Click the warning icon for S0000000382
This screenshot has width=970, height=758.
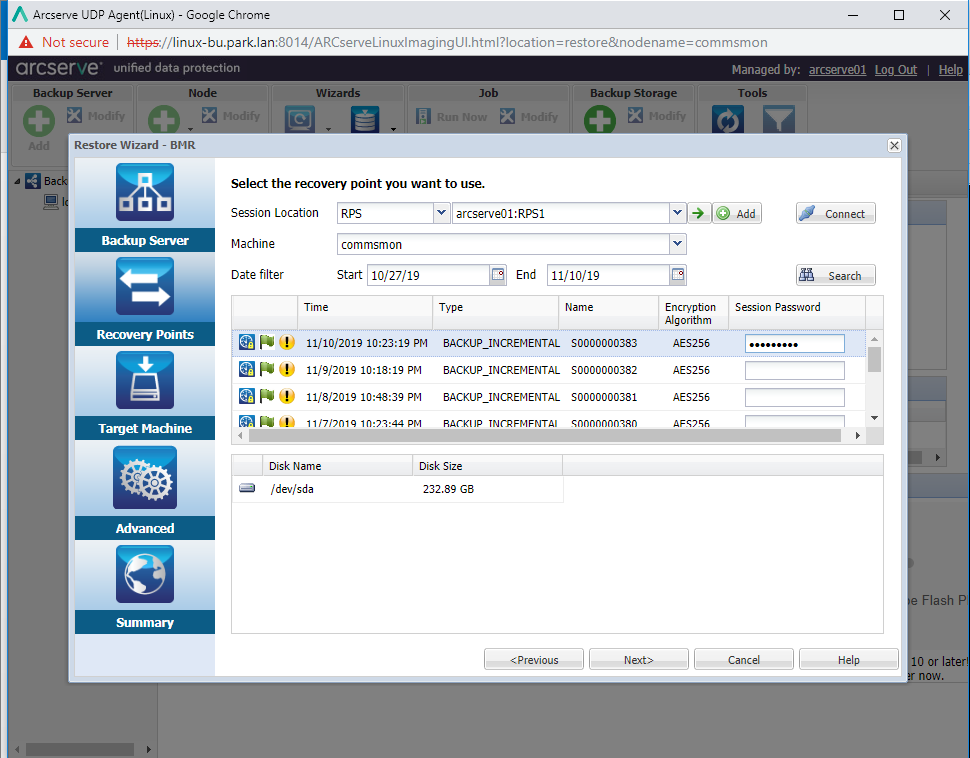pyautogui.click(x=287, y=369)
